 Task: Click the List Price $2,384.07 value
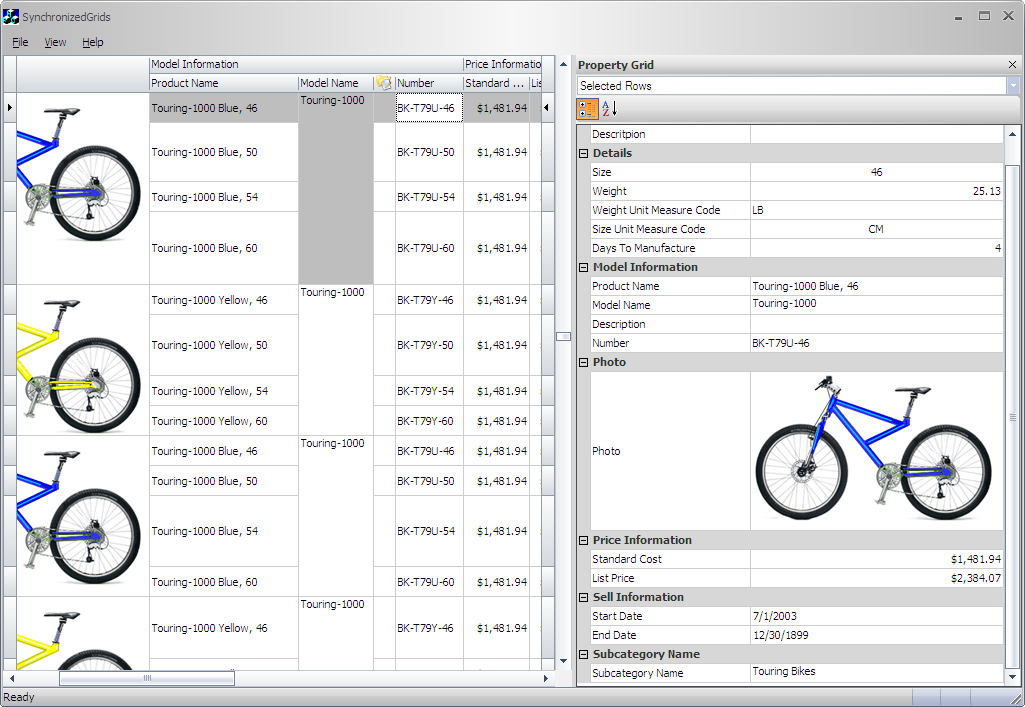(877, 578)
